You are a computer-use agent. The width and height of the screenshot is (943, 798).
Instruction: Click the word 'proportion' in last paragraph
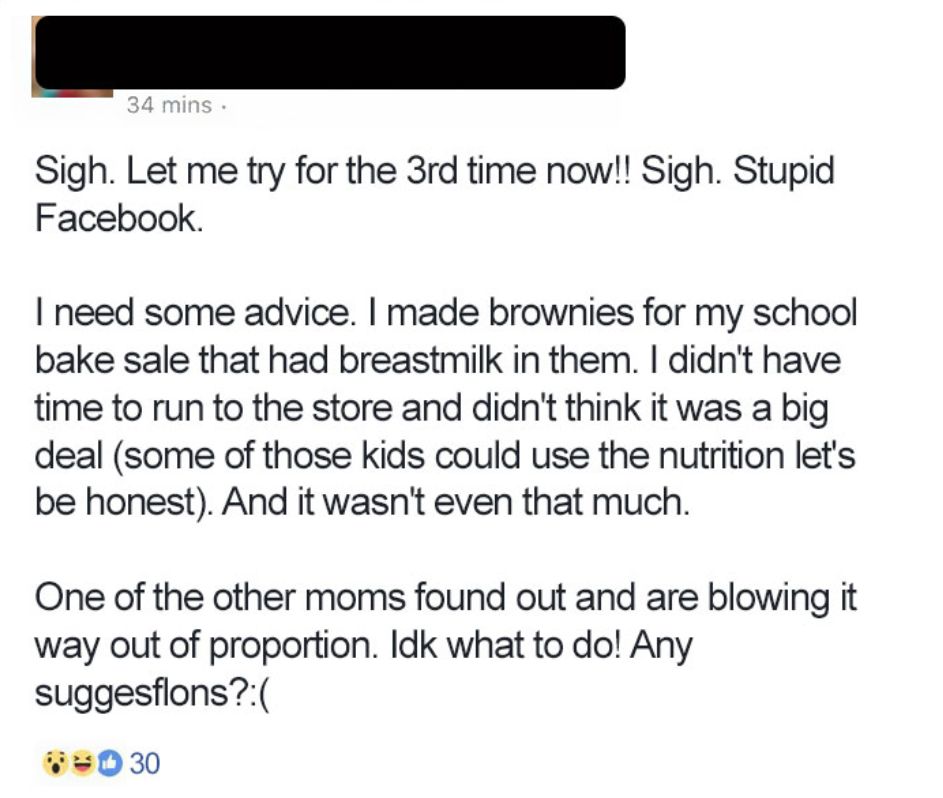click(289, 646)
